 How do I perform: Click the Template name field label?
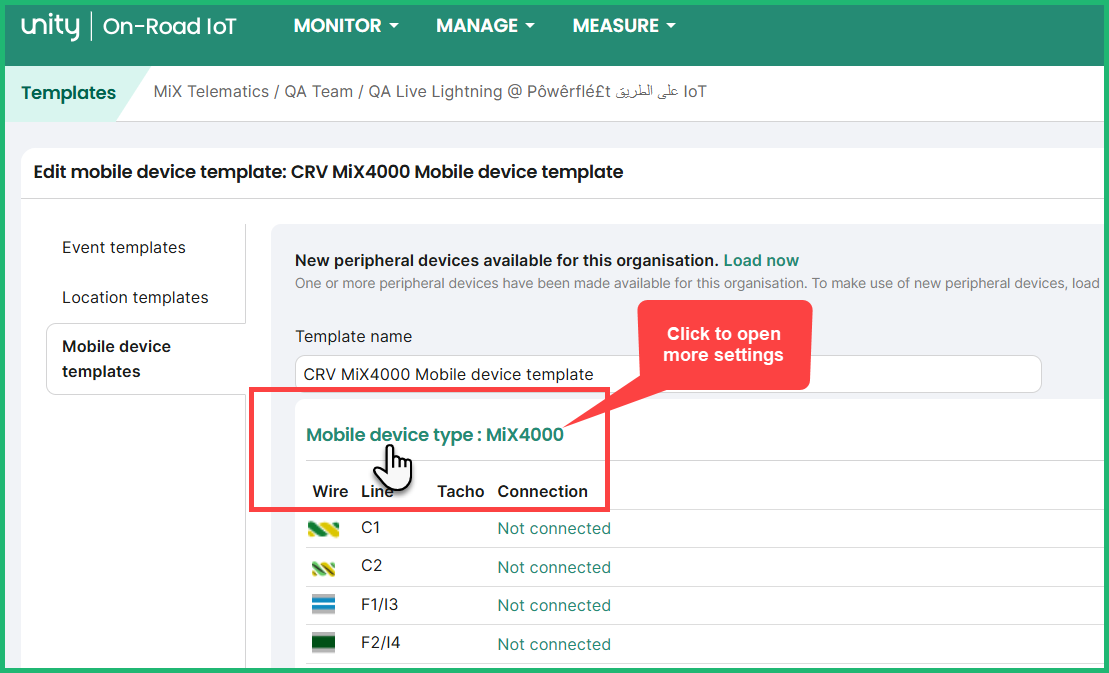(x=353, y=336)
